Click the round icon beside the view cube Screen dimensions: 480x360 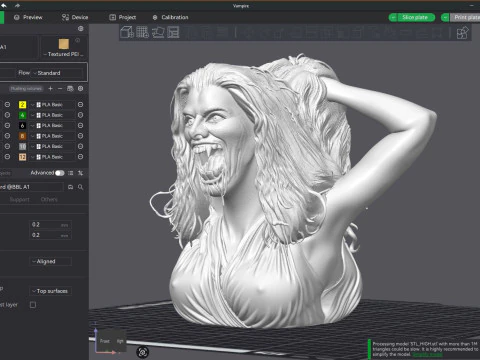click(143, 352)
